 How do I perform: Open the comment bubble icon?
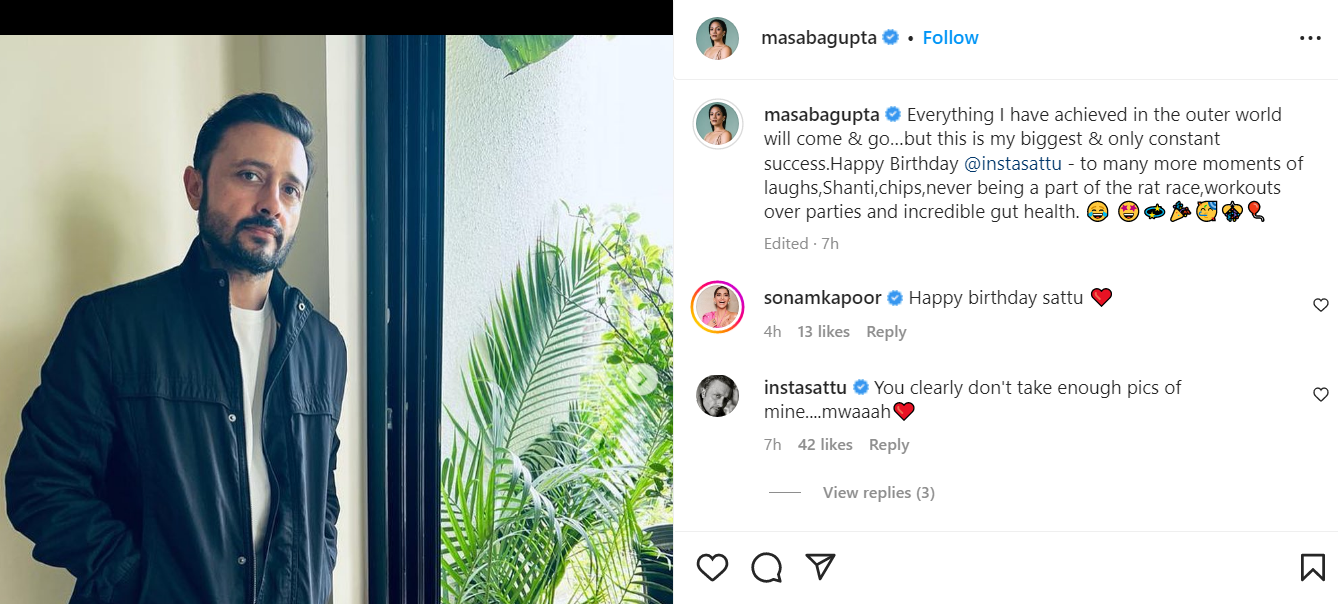[766, 567]
